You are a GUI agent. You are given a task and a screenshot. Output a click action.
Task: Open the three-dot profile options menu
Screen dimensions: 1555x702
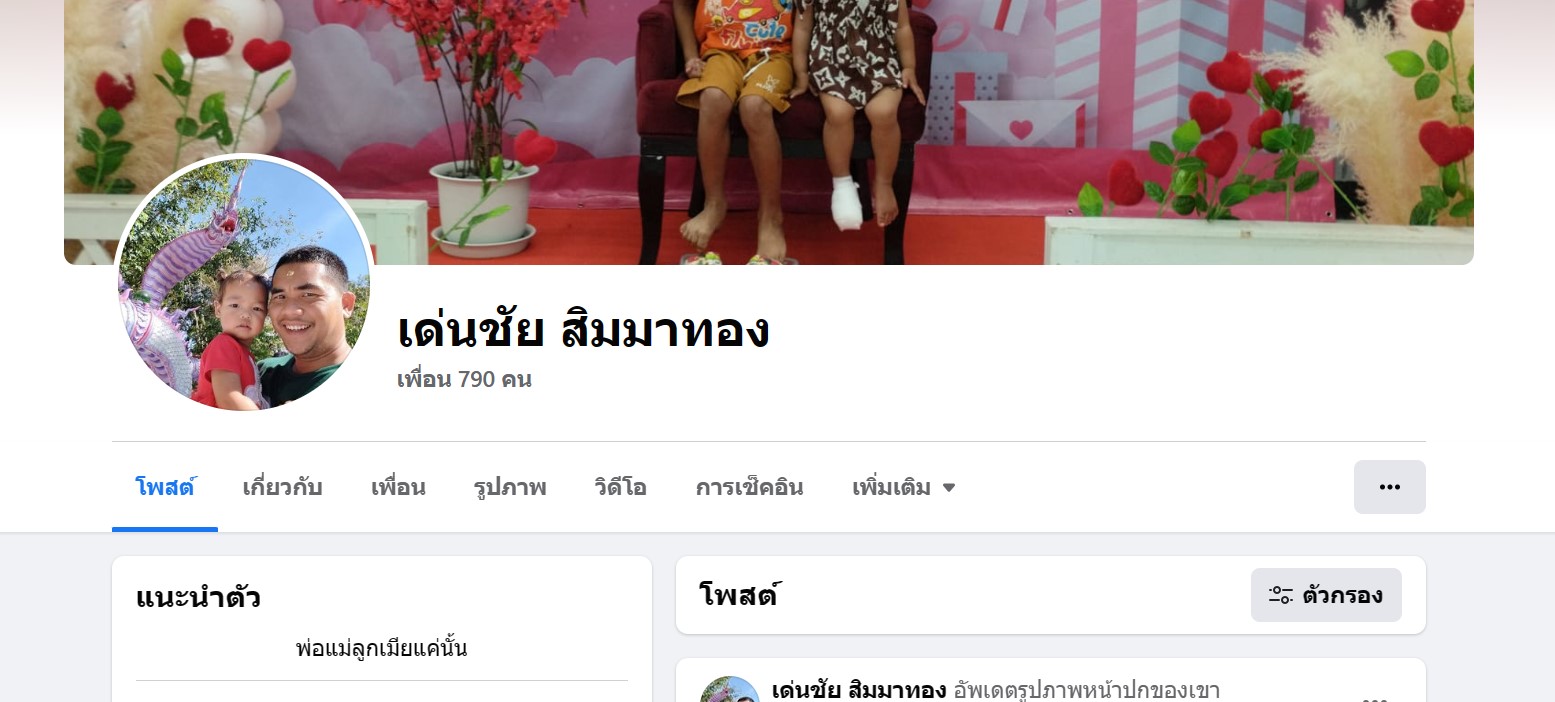point(1389,487)
